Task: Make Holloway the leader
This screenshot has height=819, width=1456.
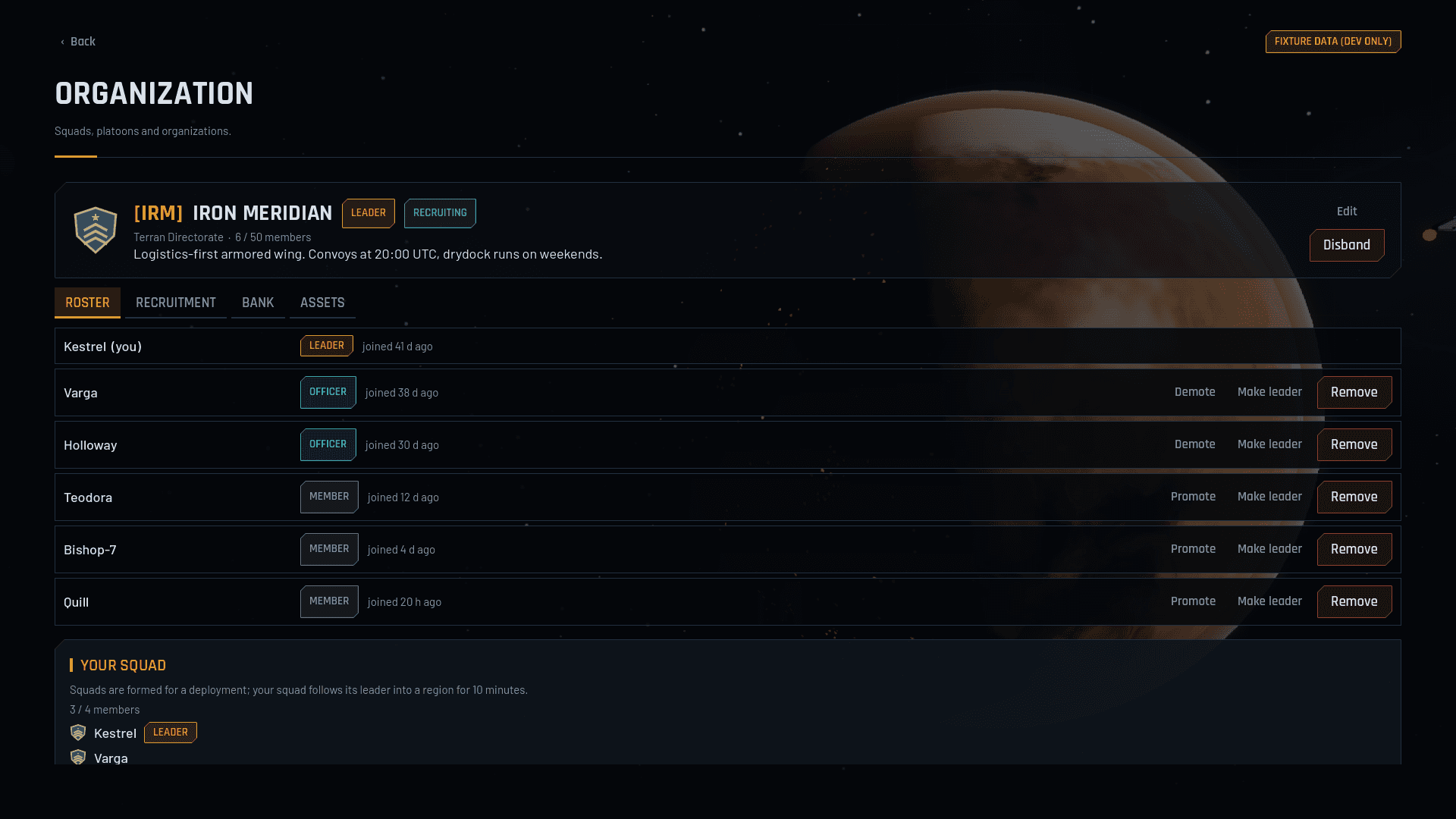Action: 1269,444
